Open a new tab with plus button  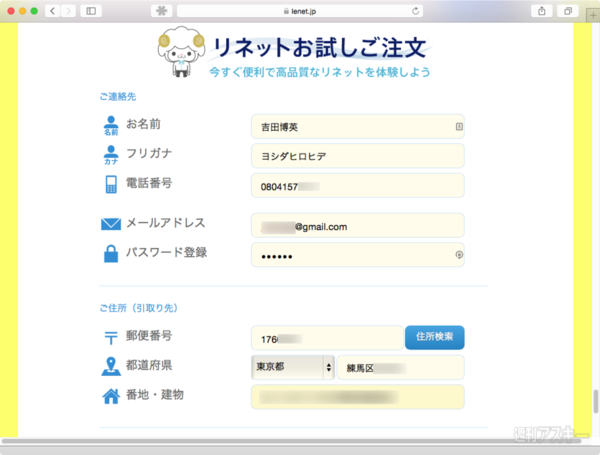coord(593,15)
